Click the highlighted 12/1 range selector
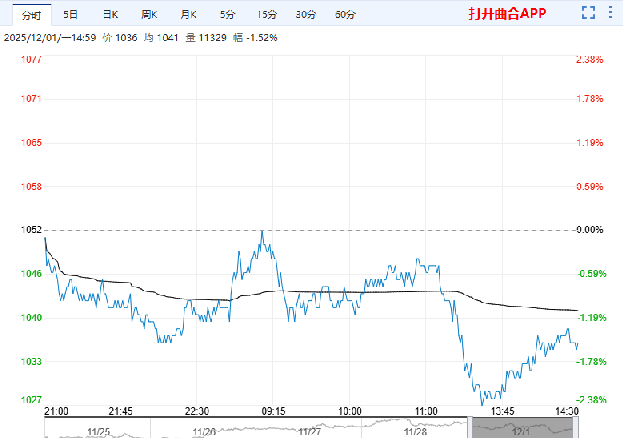The height and width of the screenshot is (438, 623). tap(523, 428)
